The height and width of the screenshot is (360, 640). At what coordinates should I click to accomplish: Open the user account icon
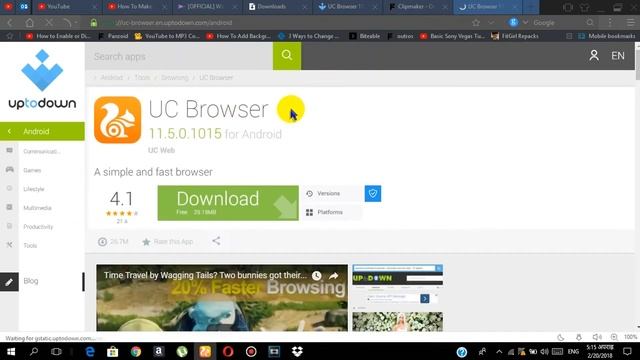coord(594,56)
